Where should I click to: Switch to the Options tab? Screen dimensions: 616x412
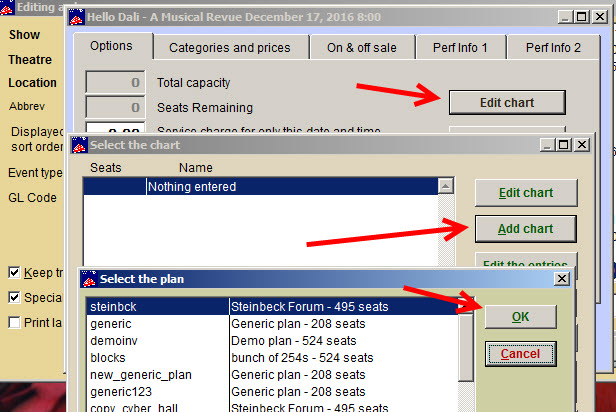(112, 46)
